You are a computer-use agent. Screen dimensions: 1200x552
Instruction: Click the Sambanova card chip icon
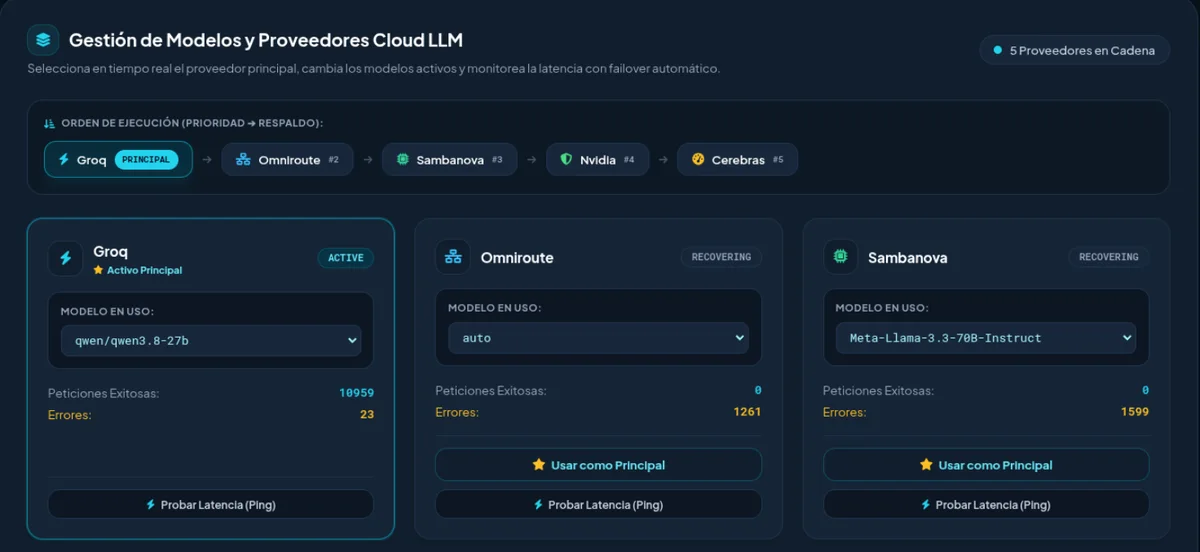840,257
